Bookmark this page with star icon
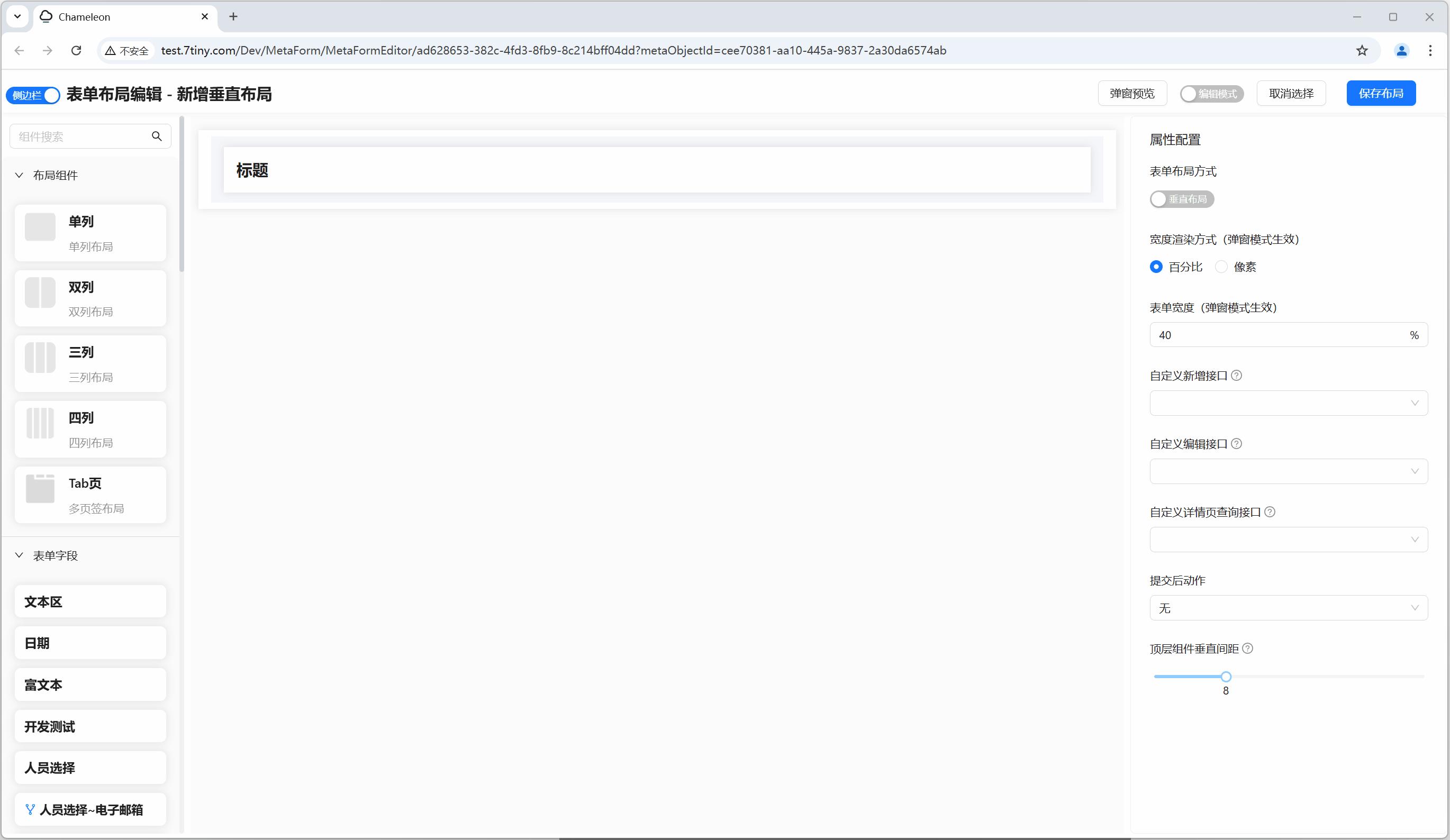Screen dimensions: 1450x840 click(1362, 51)
